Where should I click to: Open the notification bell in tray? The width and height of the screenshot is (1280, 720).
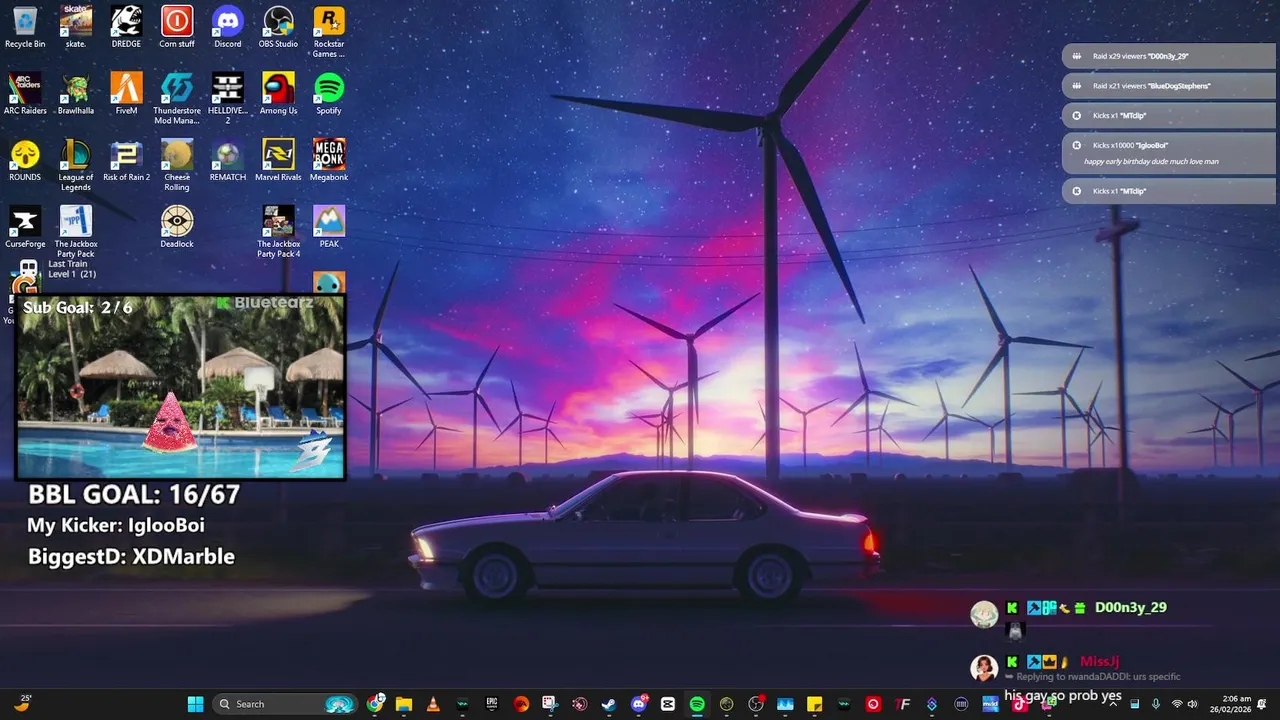pyautogui.click(x=1263, y=704)
